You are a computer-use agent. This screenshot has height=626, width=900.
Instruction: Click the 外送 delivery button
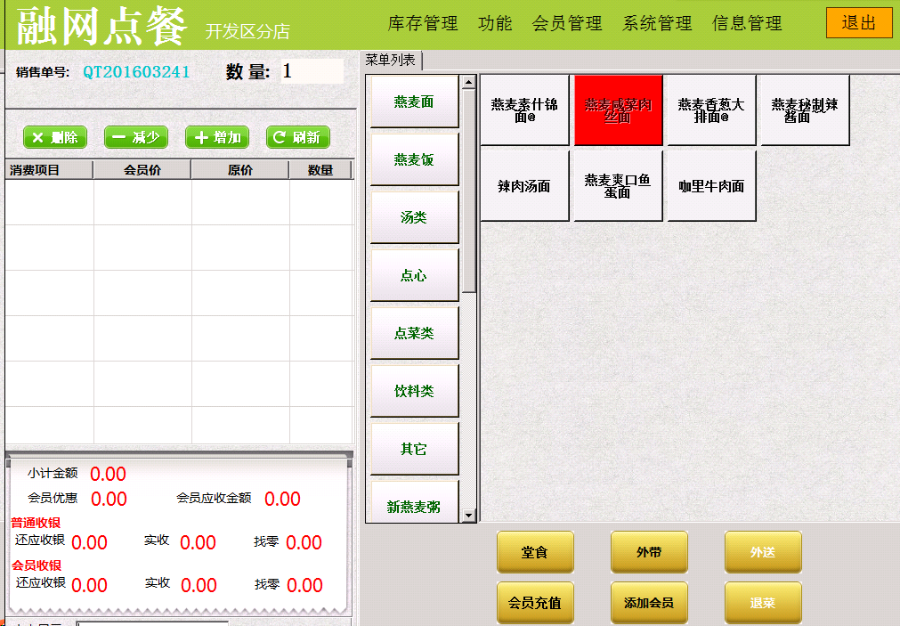coord(762,552)
